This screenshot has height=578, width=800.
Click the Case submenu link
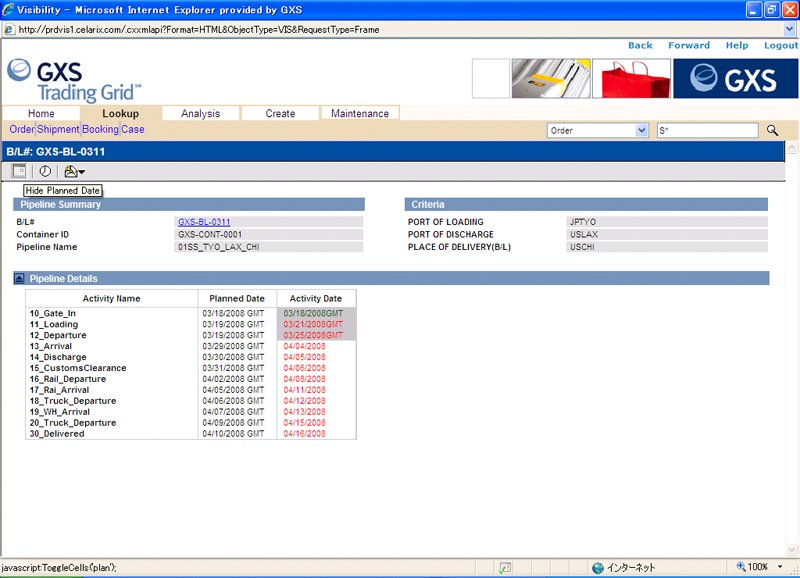pos(133,130)
